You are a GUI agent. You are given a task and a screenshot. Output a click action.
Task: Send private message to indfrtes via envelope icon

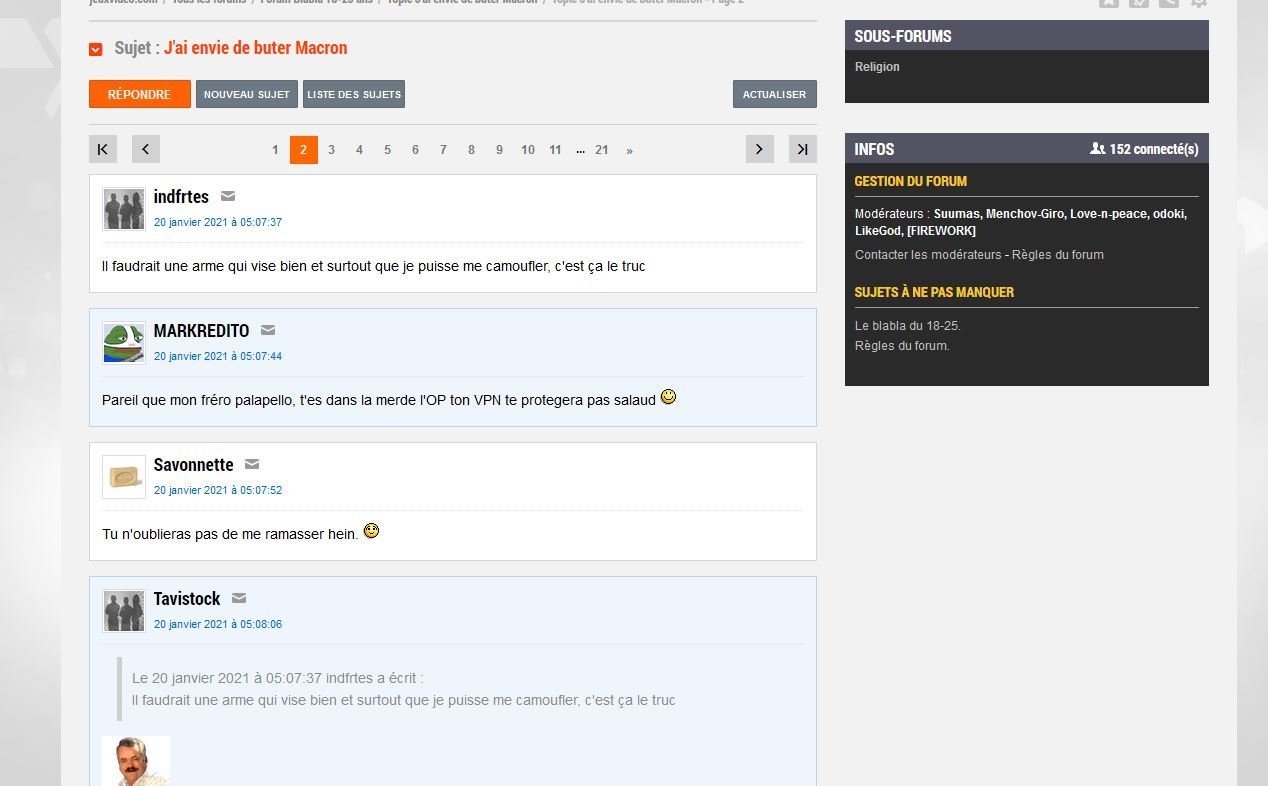[228, 197]
